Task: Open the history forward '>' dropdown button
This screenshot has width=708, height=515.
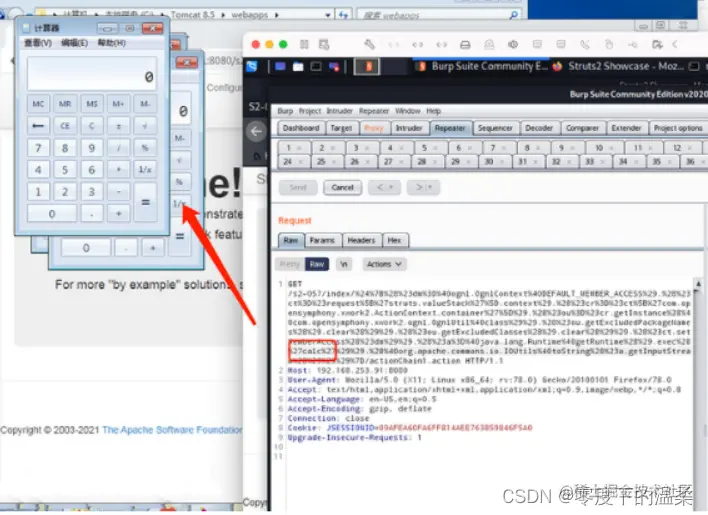Action: click(423, 187)
